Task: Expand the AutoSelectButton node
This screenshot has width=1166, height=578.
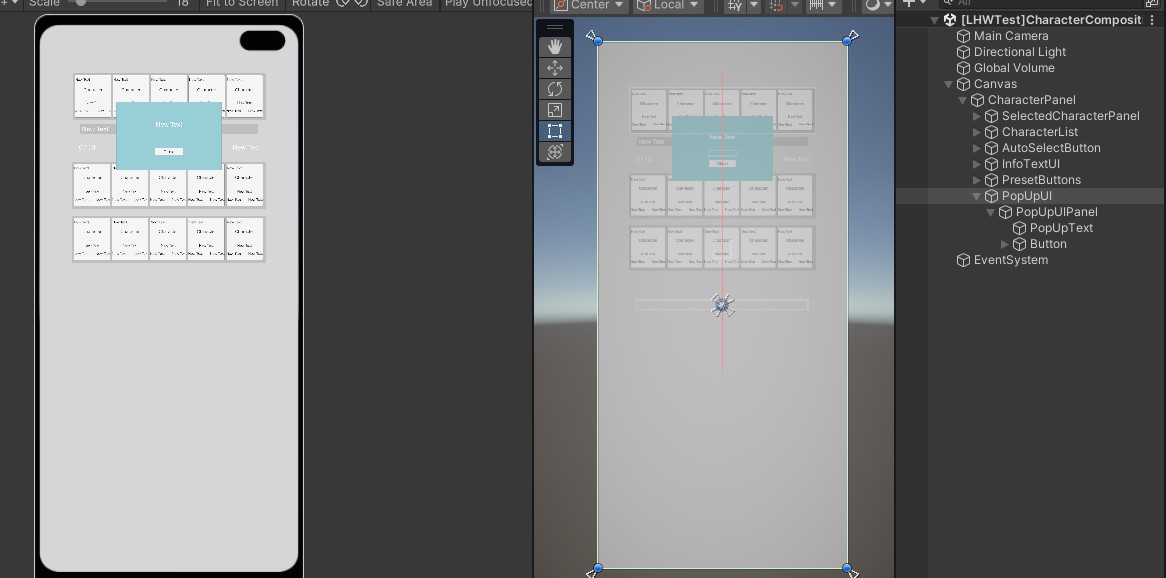Action: (977, 148)
